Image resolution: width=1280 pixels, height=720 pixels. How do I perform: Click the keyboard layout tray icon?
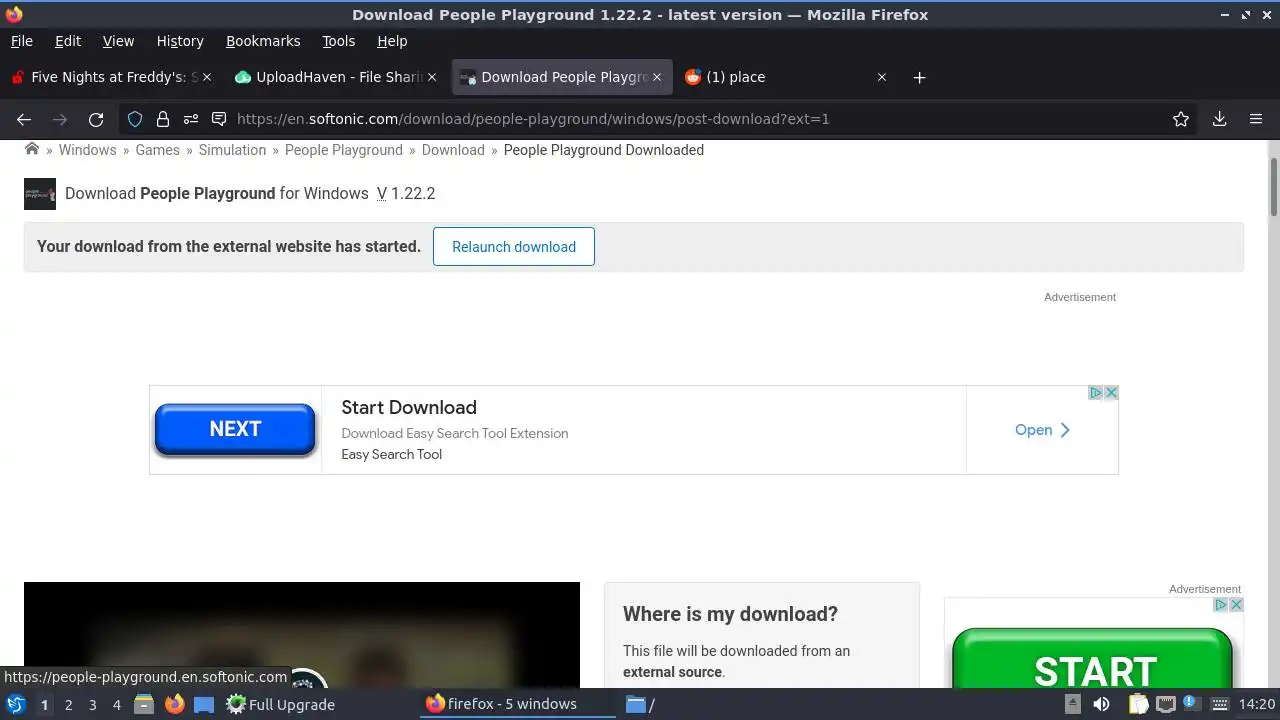click(1218, 704)
